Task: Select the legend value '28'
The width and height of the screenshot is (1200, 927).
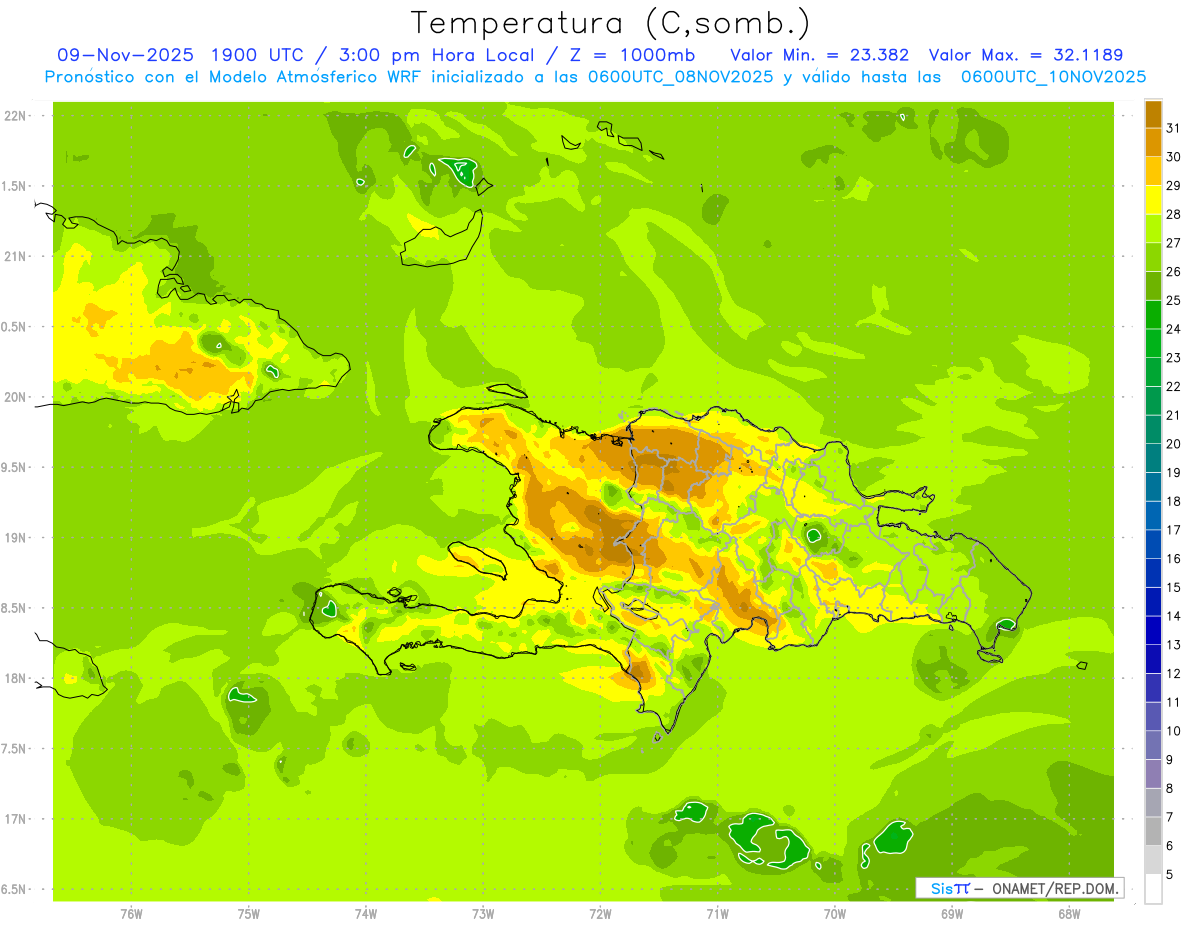Action: (1174, 213)
